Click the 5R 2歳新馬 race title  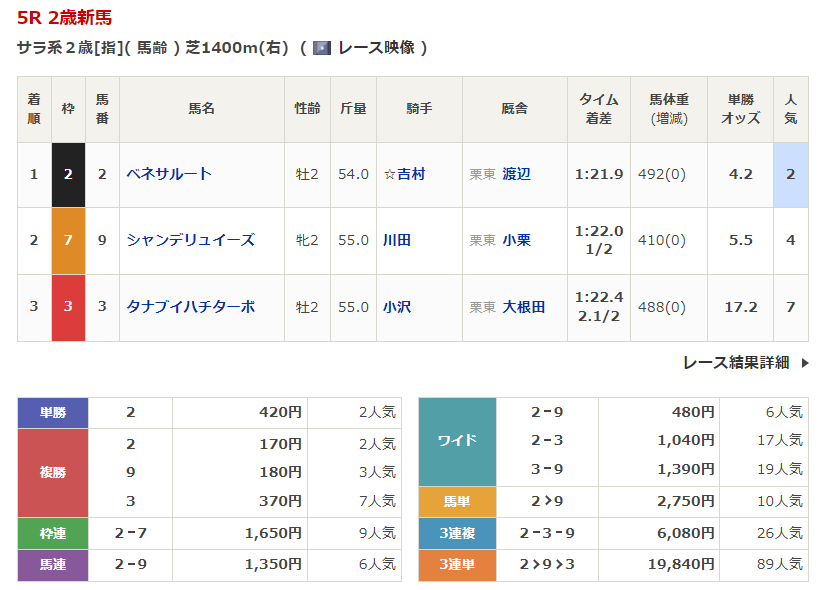coord(65,17)
